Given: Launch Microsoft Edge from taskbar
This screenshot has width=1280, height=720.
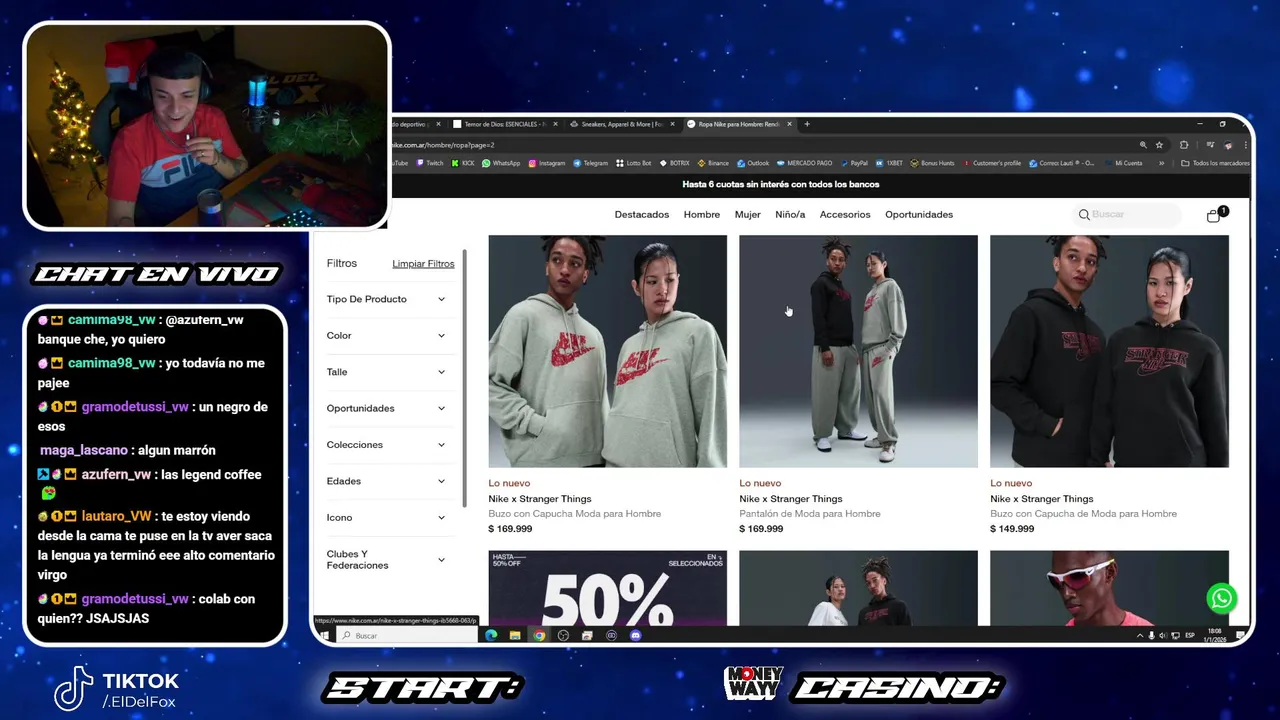Looking at the screenshot, I should pos(491,635).
